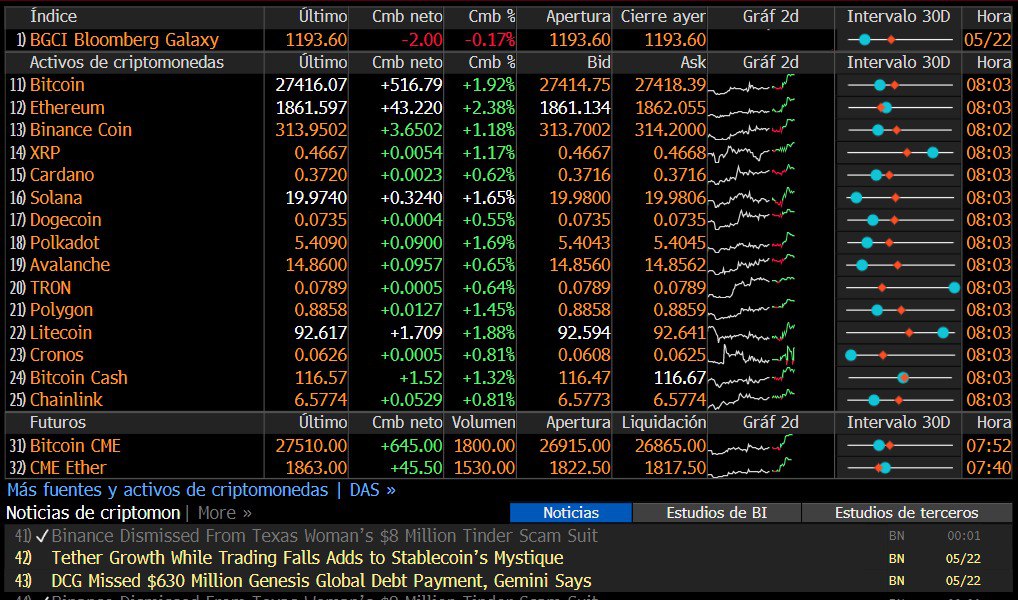The image size is (1018, 600).
Task: Open news headline about Tether Growth
Action: point(307,558)
